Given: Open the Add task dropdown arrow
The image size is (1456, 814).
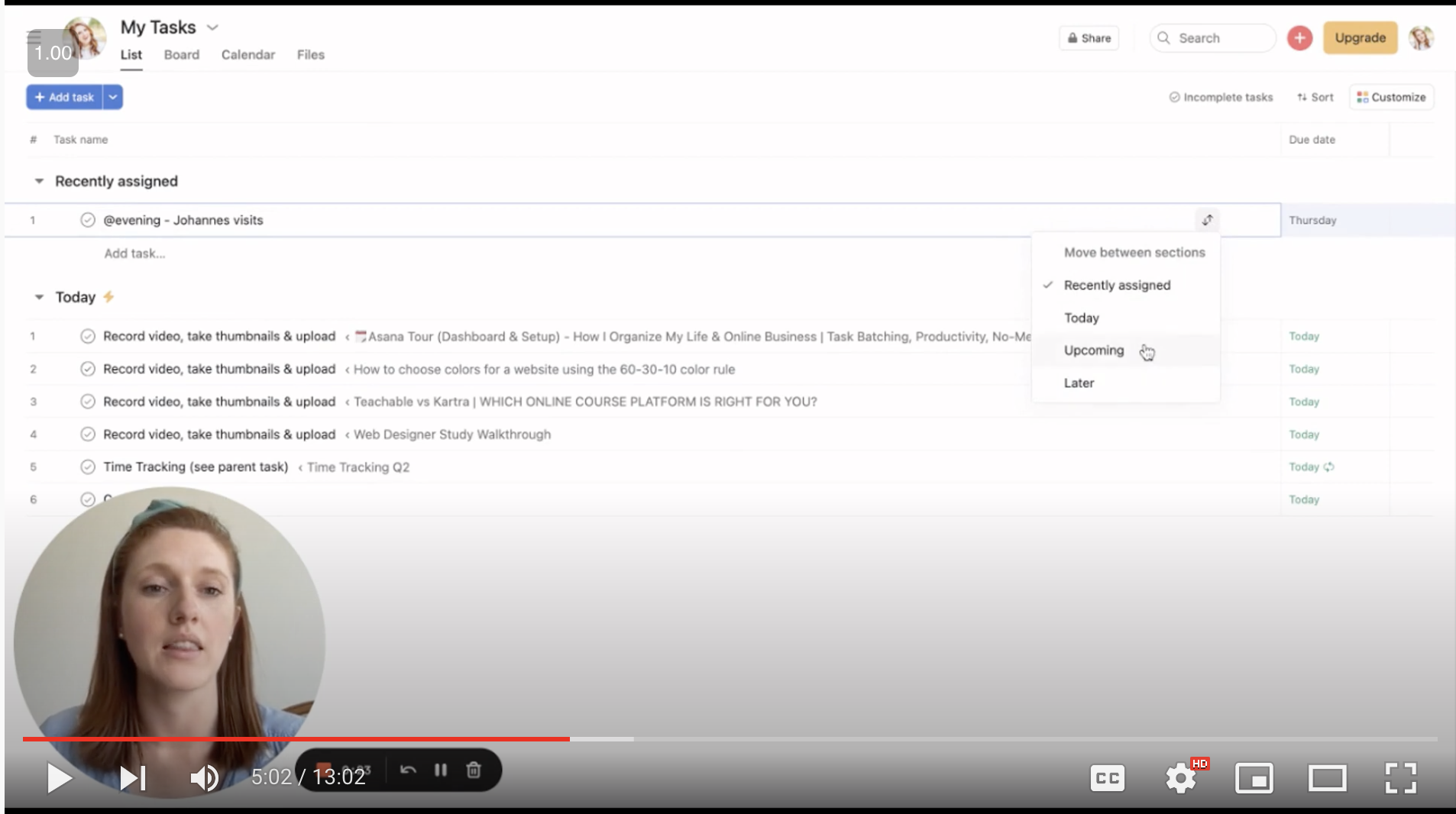Looking at the screenshot, I should click(x=113, y=97).
